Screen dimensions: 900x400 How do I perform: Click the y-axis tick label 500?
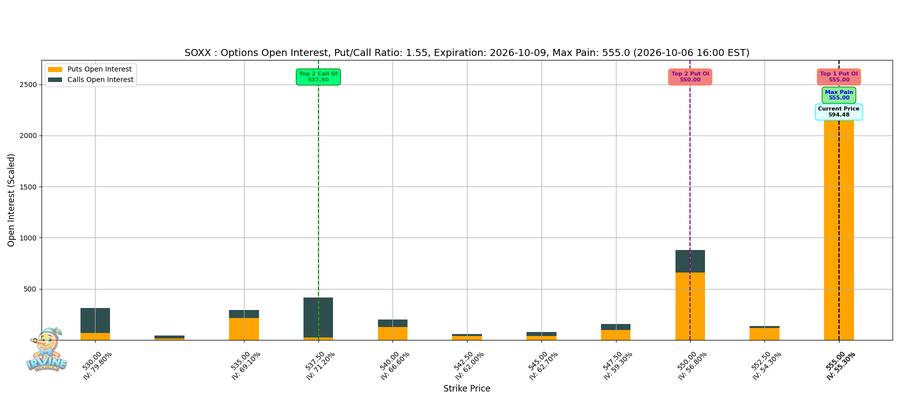pos(31,289)
